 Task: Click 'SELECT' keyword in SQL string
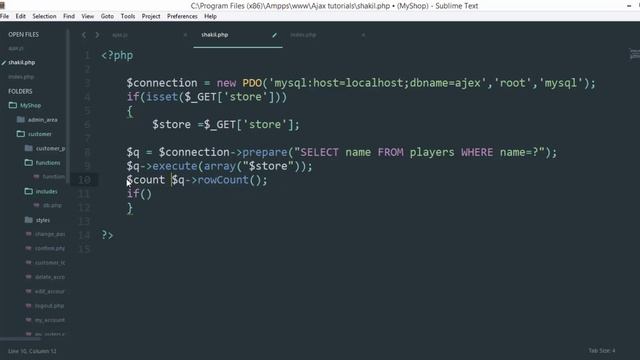pos(320,152)
